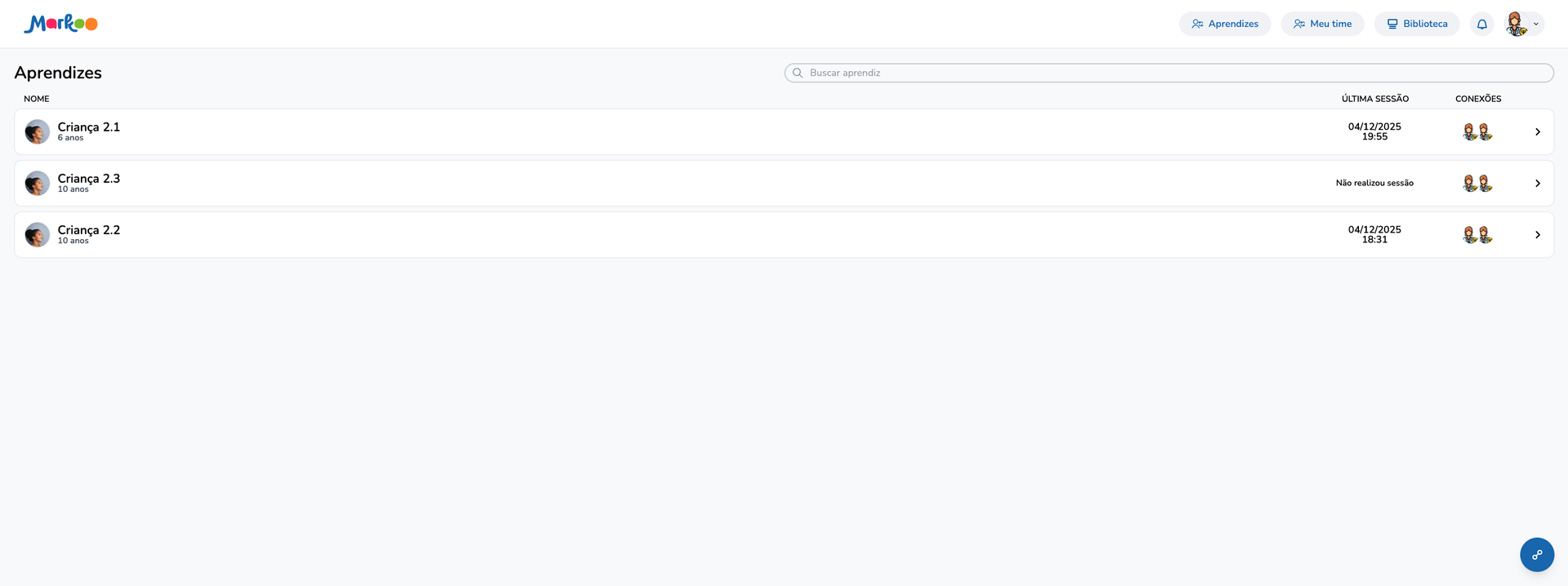Click the Markoo logo
Screen dimensions: 1568x586
tap(60, 24)
